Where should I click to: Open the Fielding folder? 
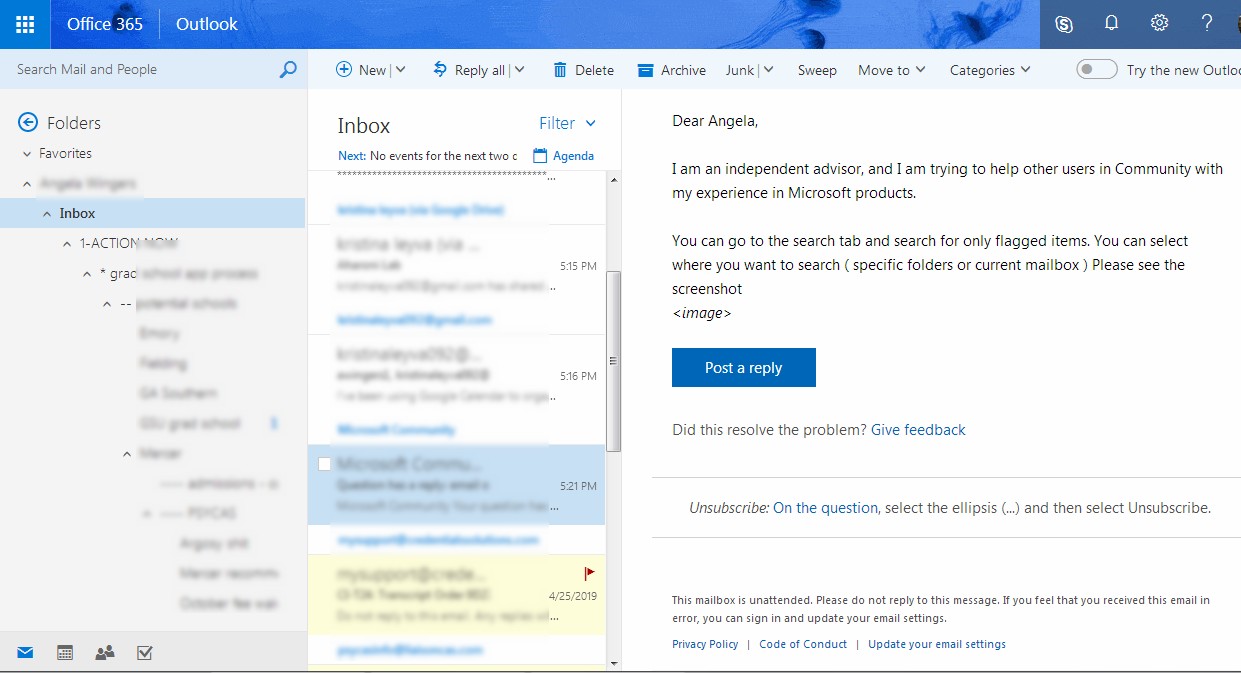[163, 363]
